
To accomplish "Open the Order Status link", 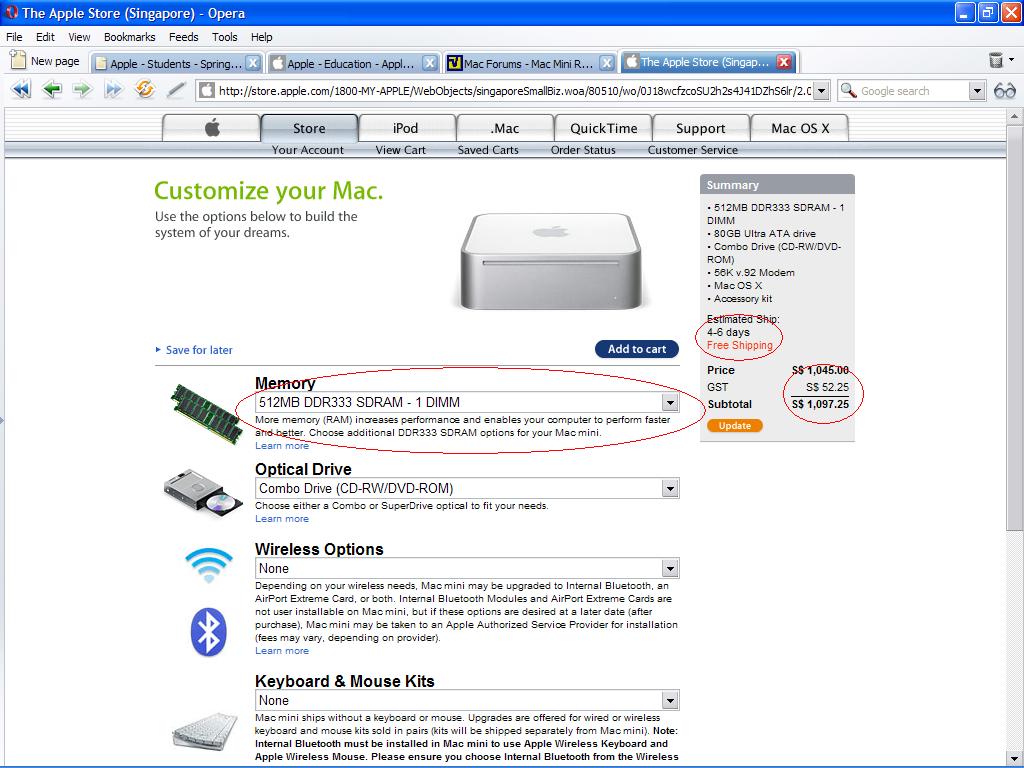I will pyautogui.click(x=583, y=150).
